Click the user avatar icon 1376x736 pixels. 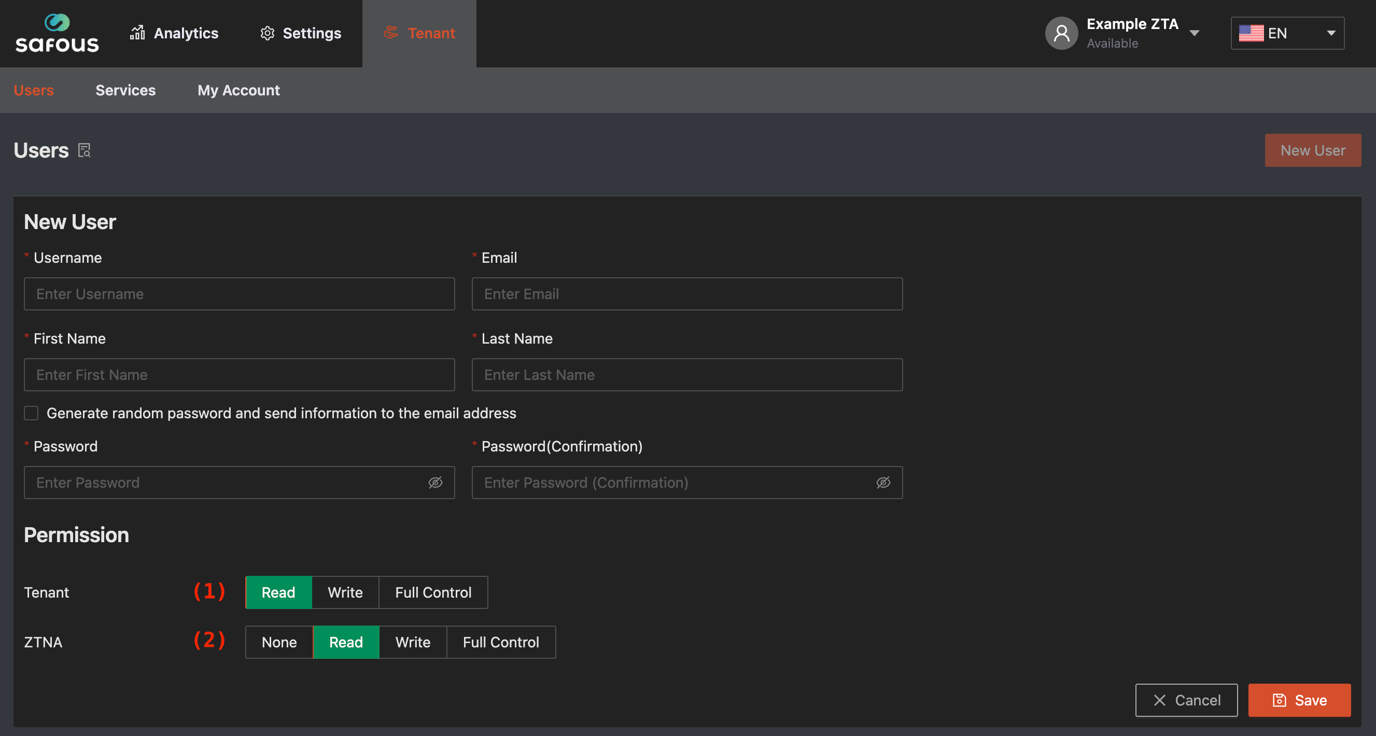1061,33
